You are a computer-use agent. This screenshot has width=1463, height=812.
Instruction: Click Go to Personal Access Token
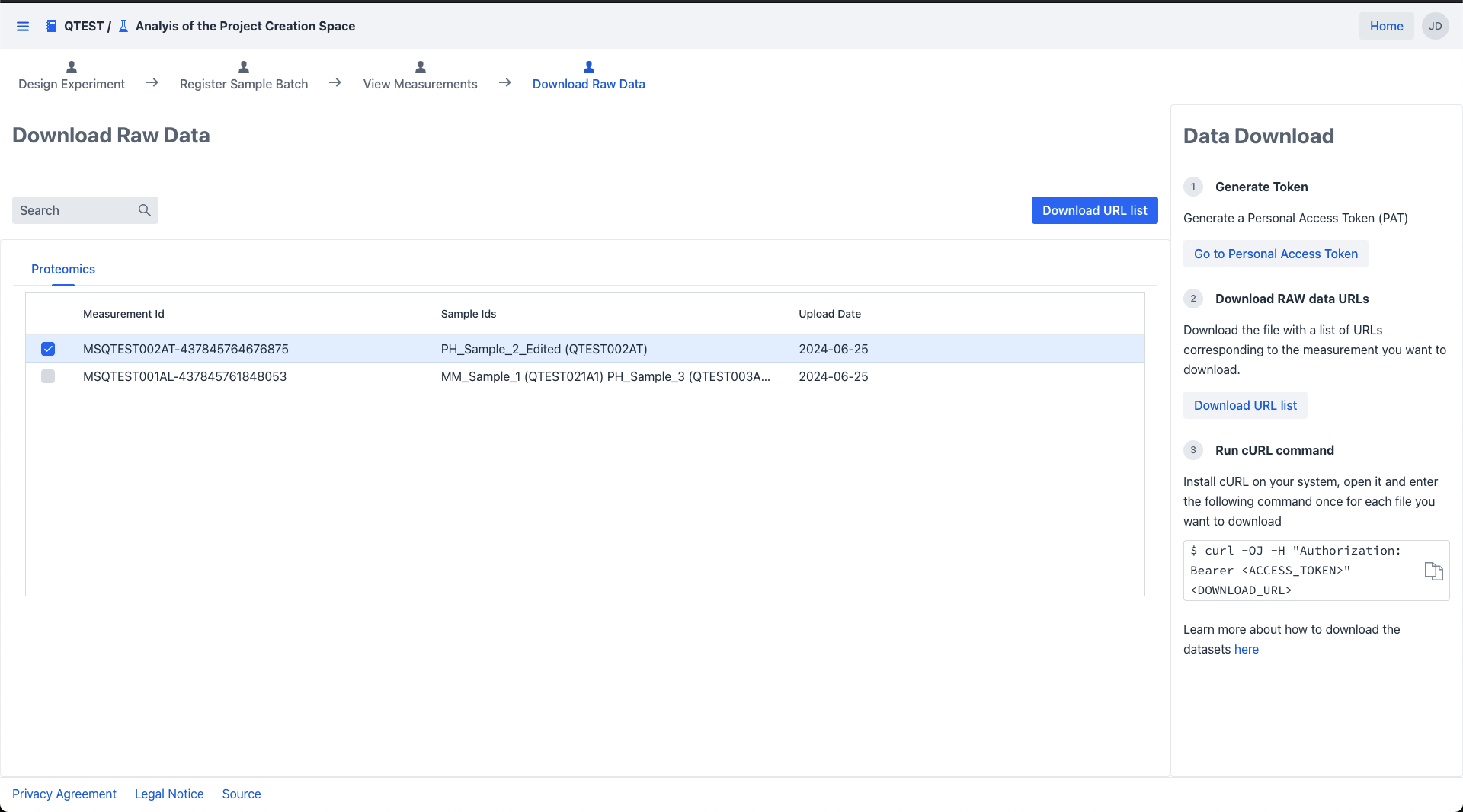(x=1276, y=254)
